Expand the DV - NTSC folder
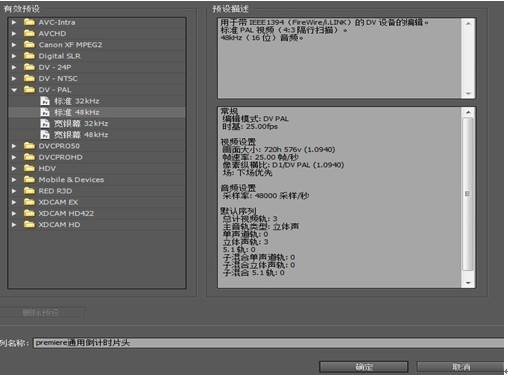 pos(14,78)
